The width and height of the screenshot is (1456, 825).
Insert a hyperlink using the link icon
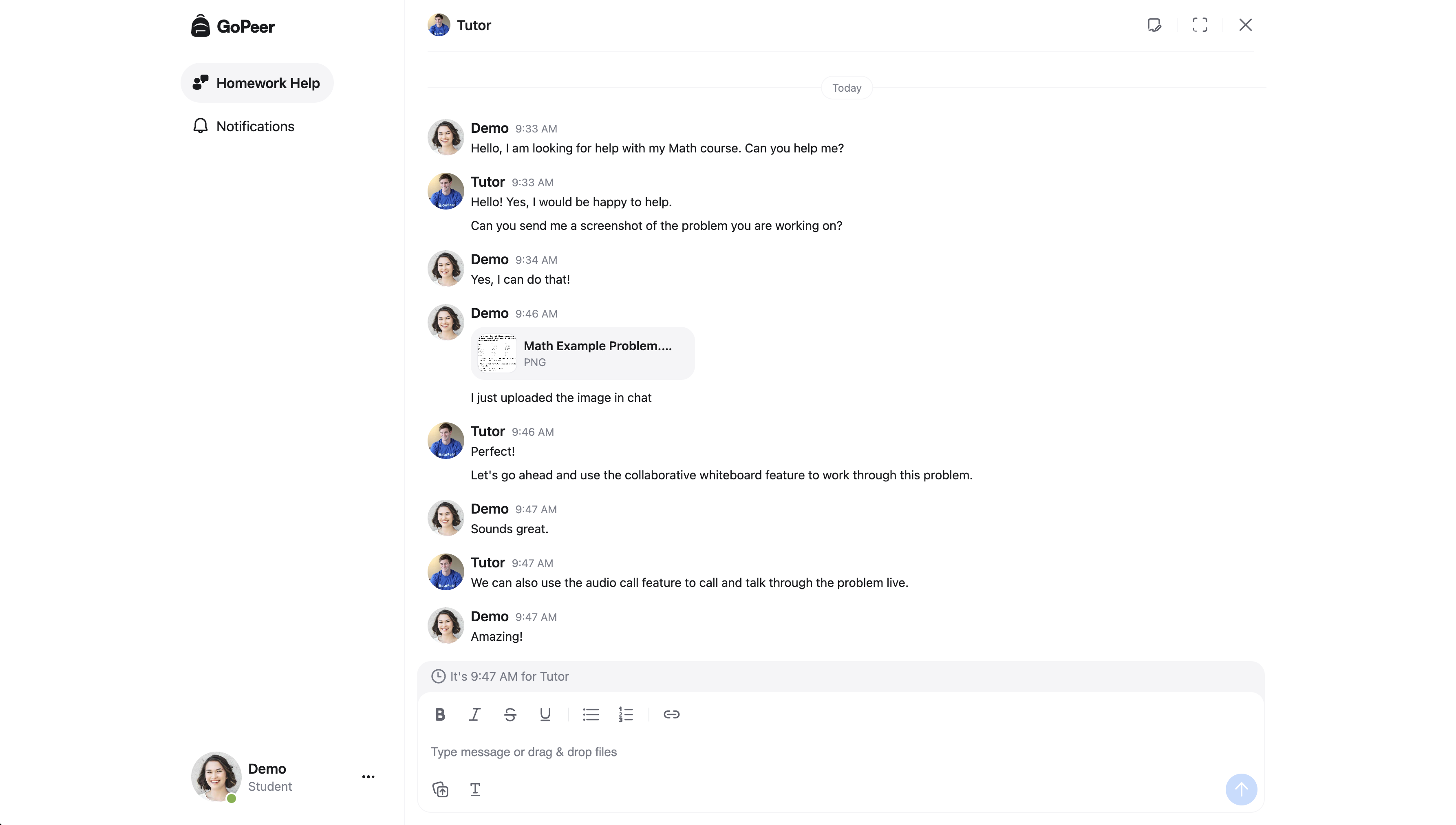point(671,714)
